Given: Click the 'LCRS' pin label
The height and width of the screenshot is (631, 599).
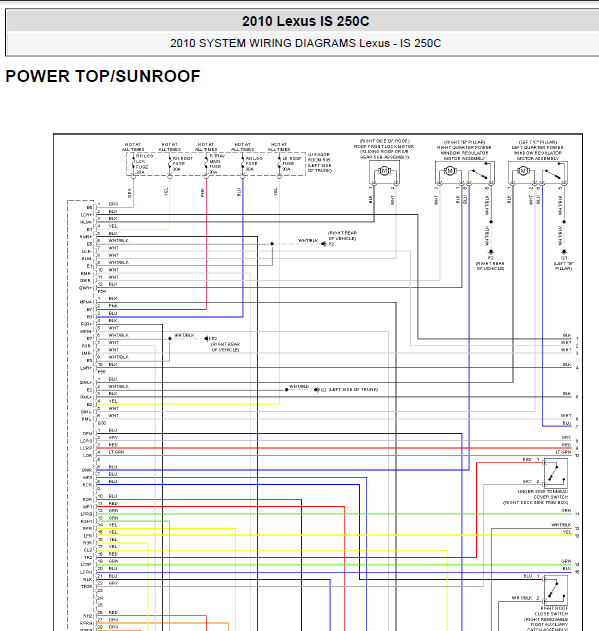Looking at the screenshot, I should tap(86, 441).
